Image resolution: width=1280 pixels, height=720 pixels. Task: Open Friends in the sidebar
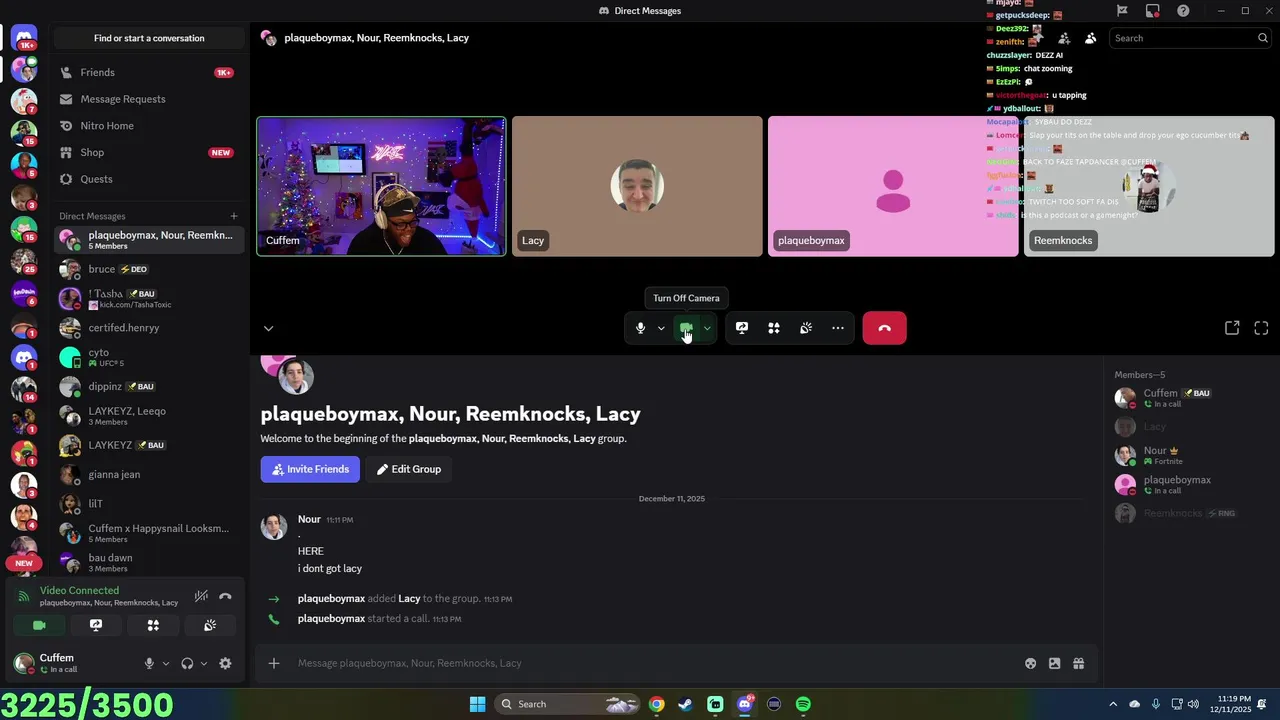(149, 72)
